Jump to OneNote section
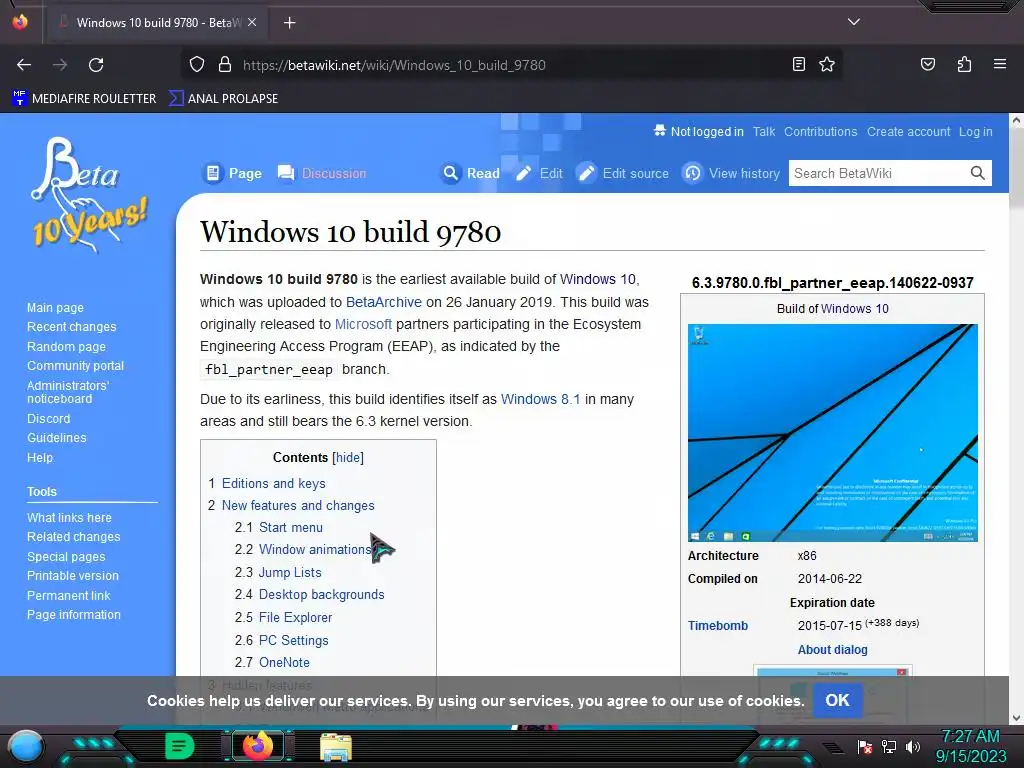Image resolution: width=1024 pixels, height=768 pixels. pyautogui.click(x=284, y=663)
